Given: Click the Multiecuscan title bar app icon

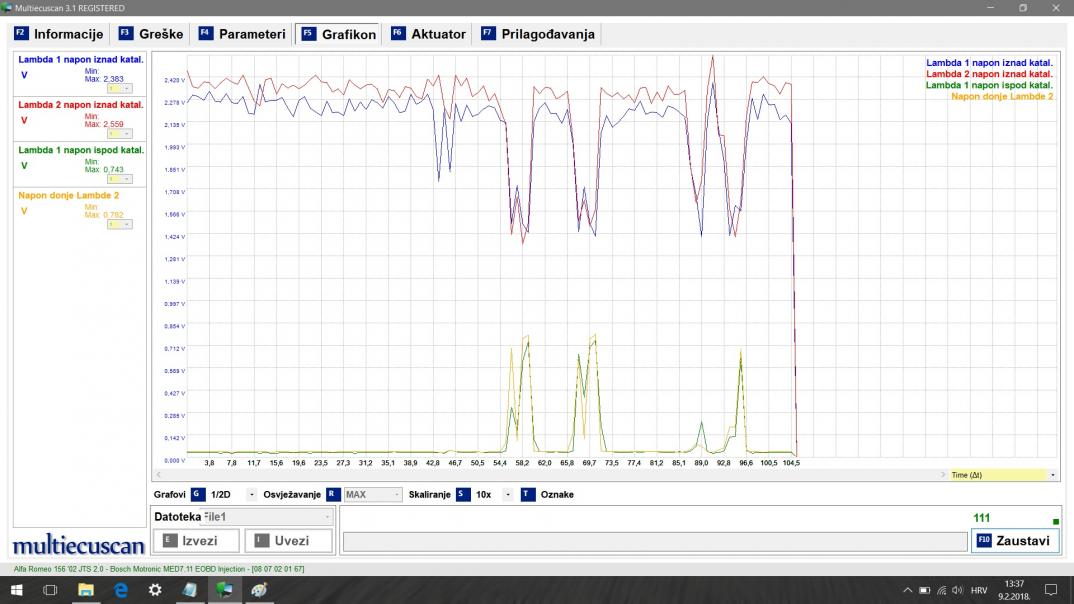Looking at the screenshot, I should coord(7,8).
